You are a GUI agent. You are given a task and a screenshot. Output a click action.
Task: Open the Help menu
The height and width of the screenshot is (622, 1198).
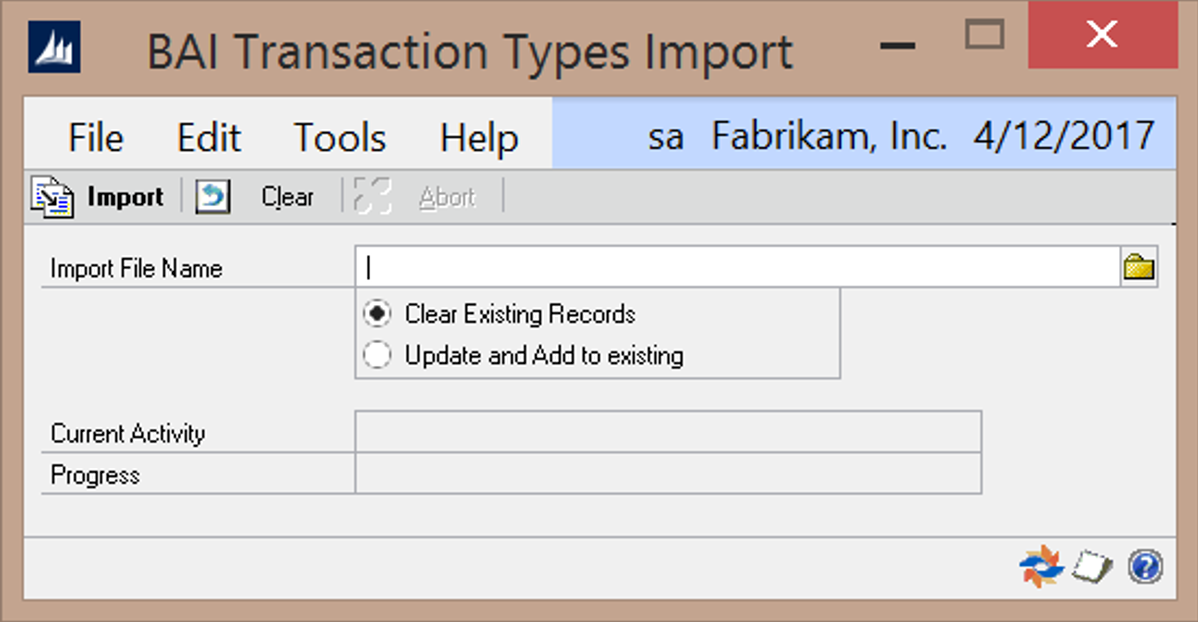[x=479, y=137]
